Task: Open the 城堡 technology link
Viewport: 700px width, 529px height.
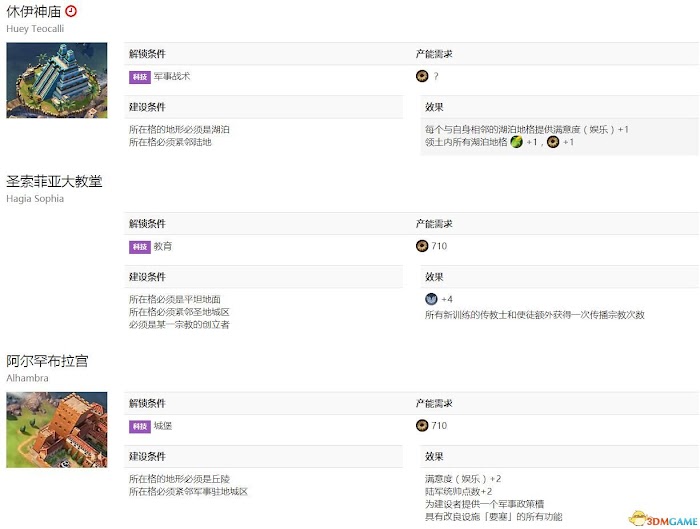Action: point(163,425)
